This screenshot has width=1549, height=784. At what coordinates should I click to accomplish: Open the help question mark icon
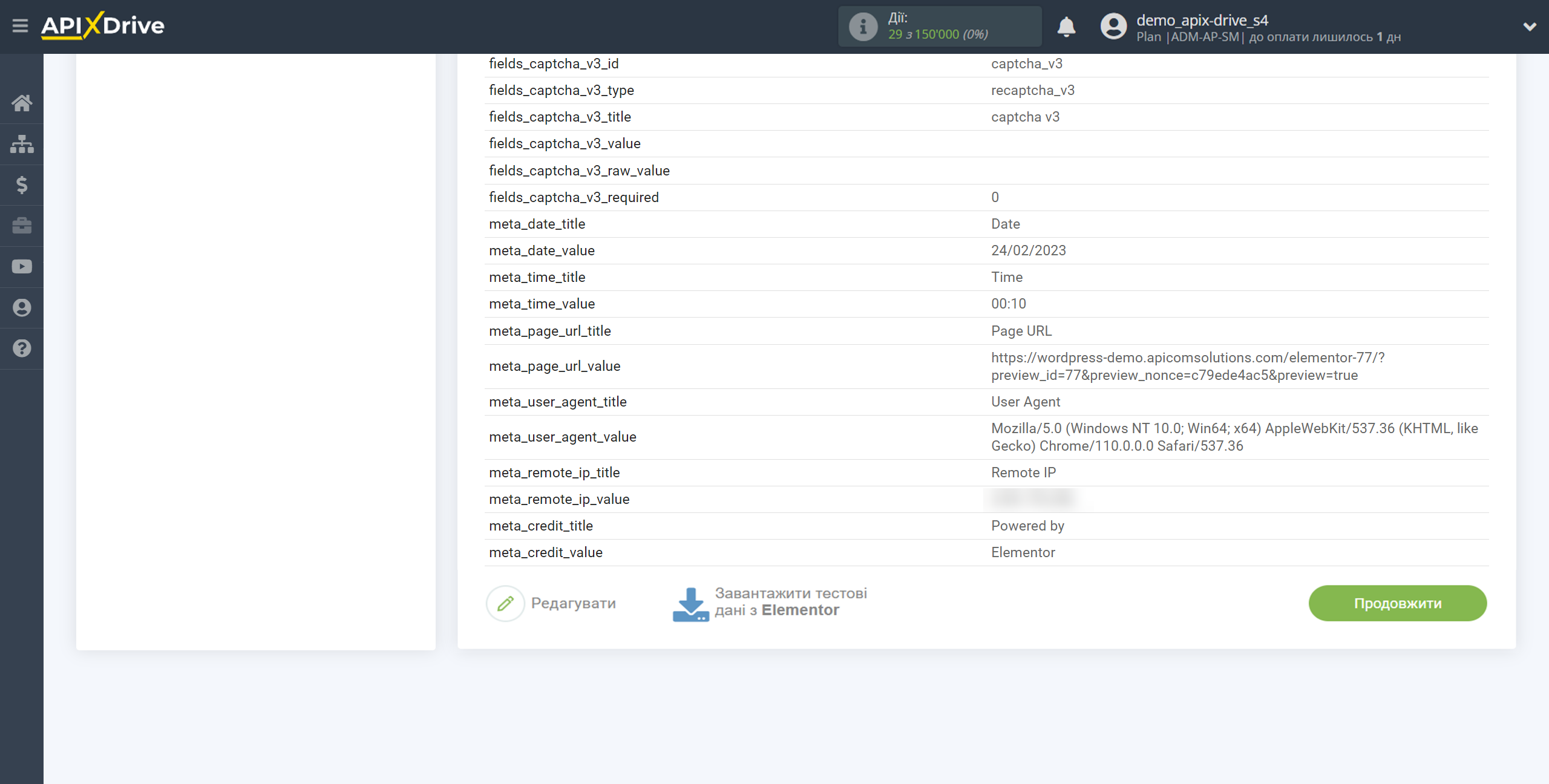pyautogui.click(x=22, y=348)
